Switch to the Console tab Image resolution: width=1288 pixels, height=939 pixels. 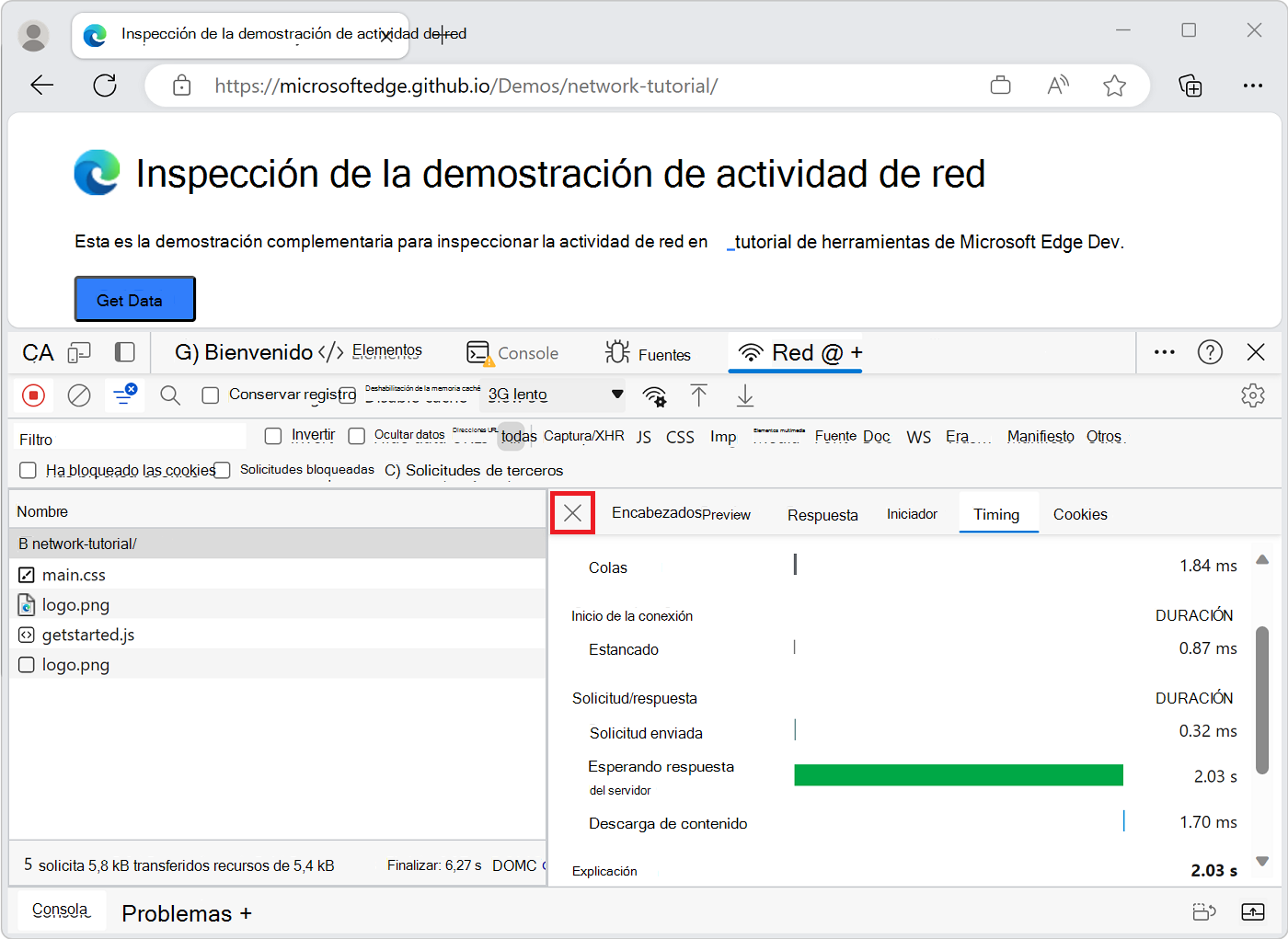tap(512, 353)
